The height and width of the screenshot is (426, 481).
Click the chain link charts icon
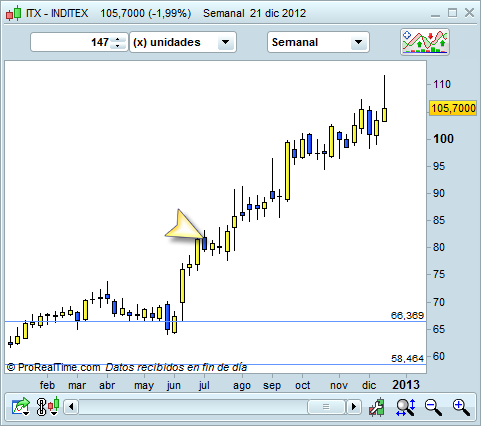pos(41,407)
